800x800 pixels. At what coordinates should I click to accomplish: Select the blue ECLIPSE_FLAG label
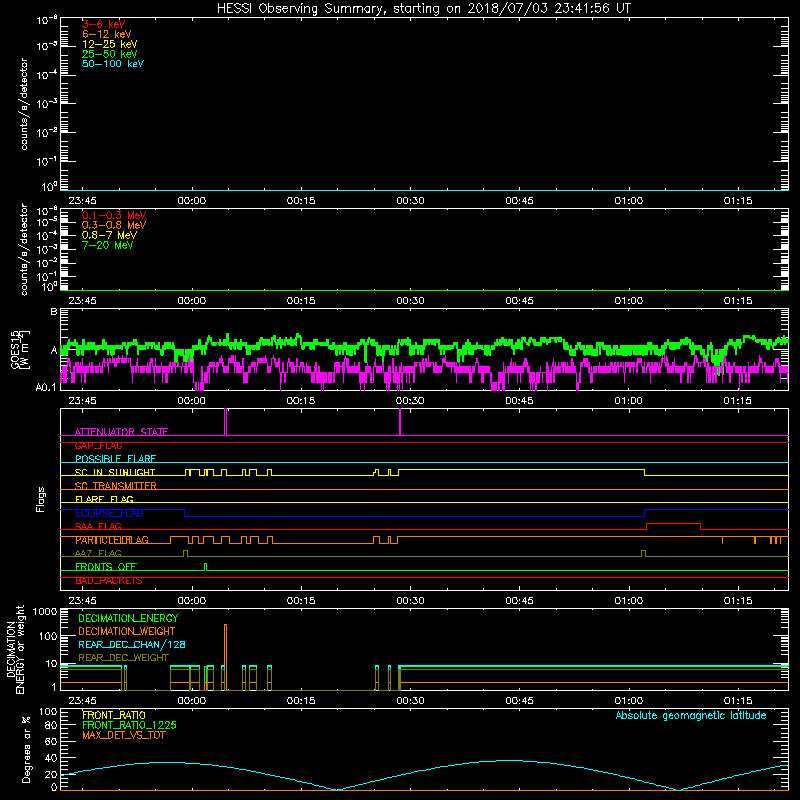(109, 513)
